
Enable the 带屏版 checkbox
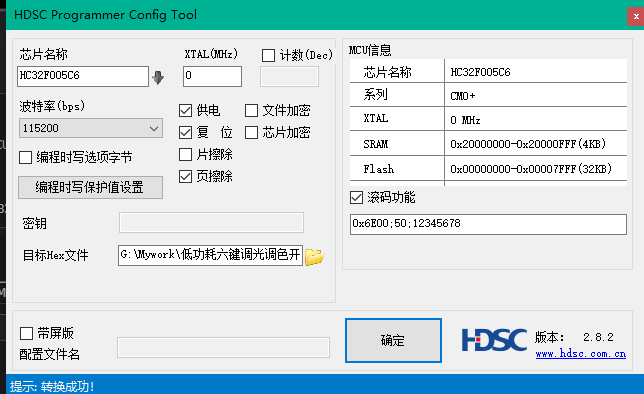tap(26, 333)
